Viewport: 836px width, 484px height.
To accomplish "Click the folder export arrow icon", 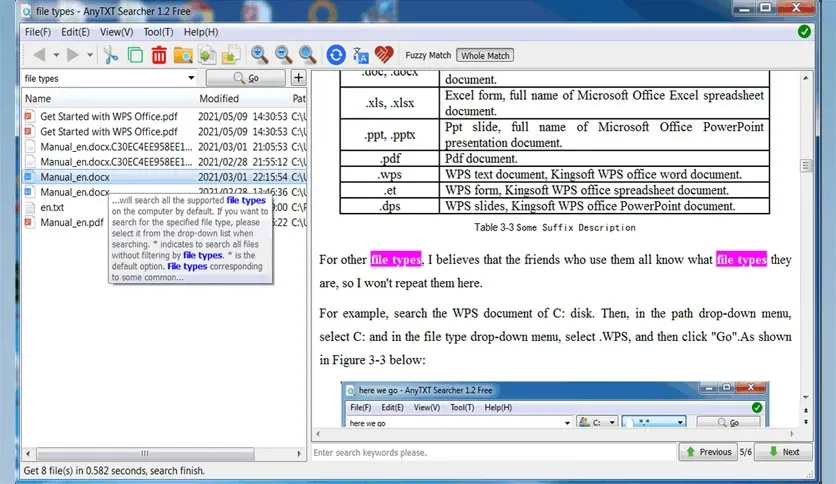I will (x=231, y=55).
